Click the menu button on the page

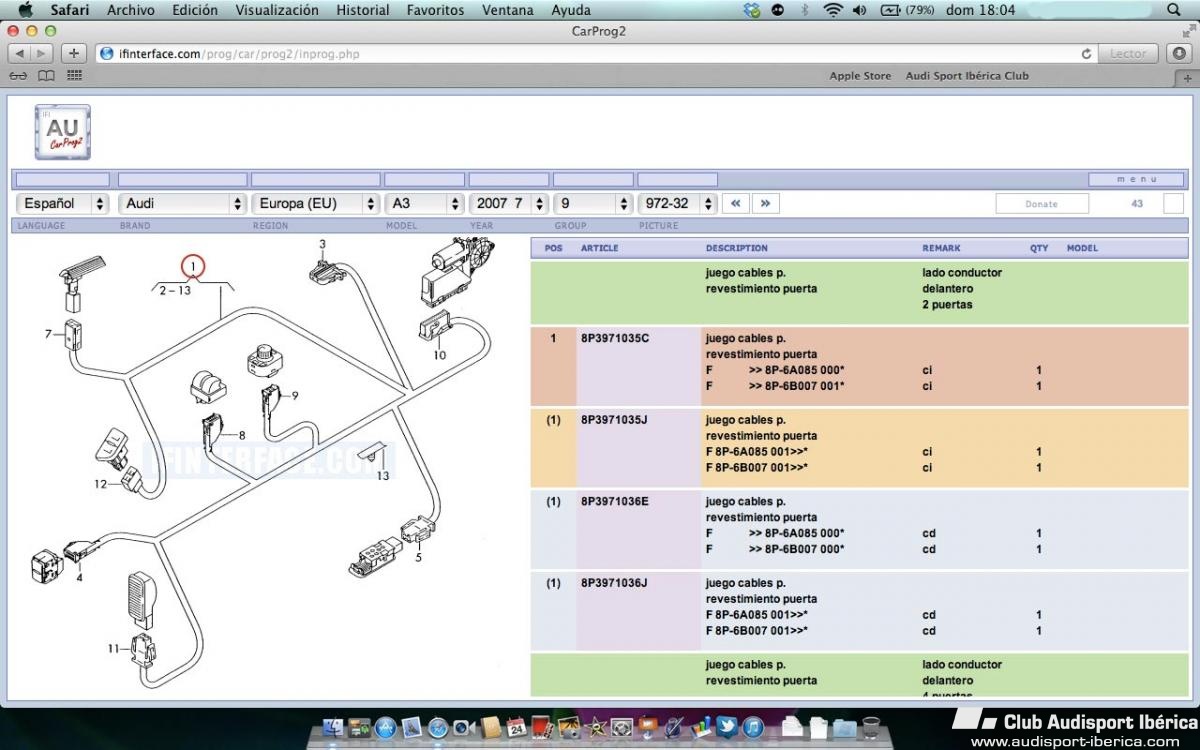pos(1136,180)
